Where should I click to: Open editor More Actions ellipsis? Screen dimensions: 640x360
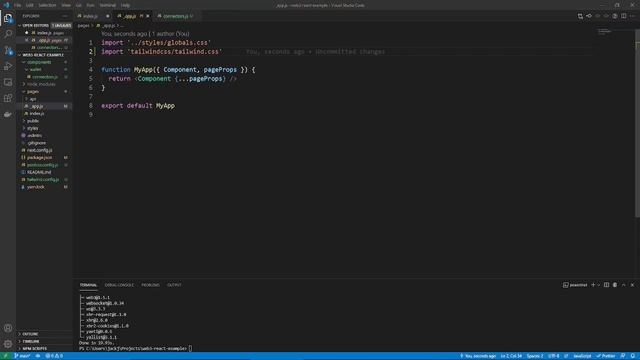point(632,16)
